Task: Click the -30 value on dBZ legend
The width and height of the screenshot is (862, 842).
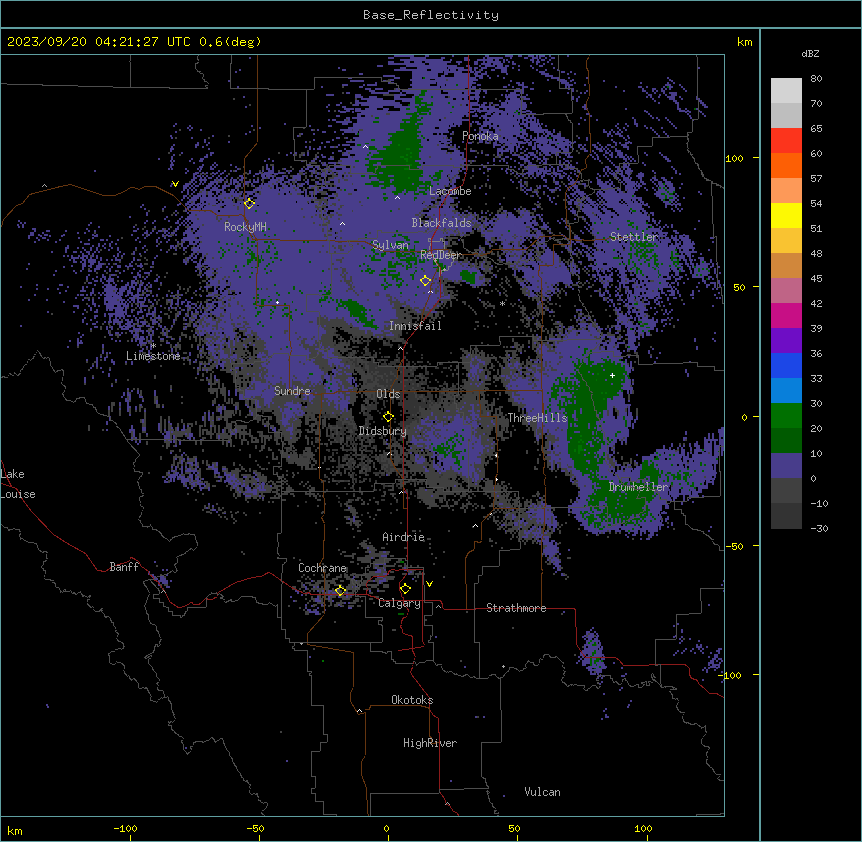Action: point(819,529)
